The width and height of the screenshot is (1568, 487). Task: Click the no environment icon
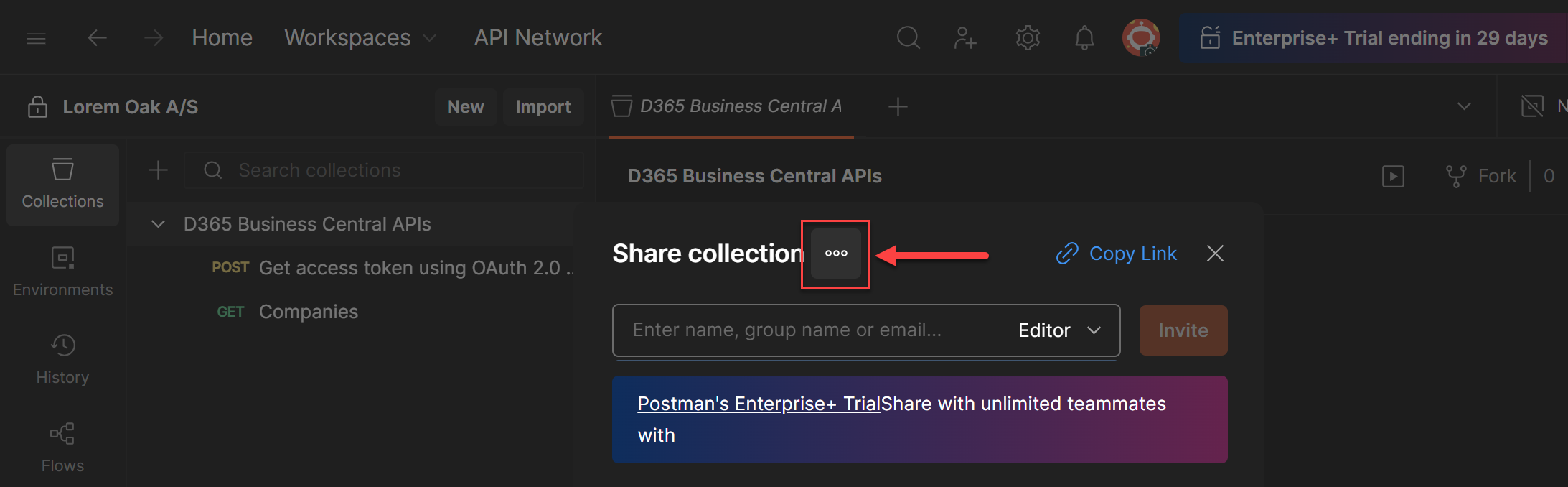[1532, 107]
